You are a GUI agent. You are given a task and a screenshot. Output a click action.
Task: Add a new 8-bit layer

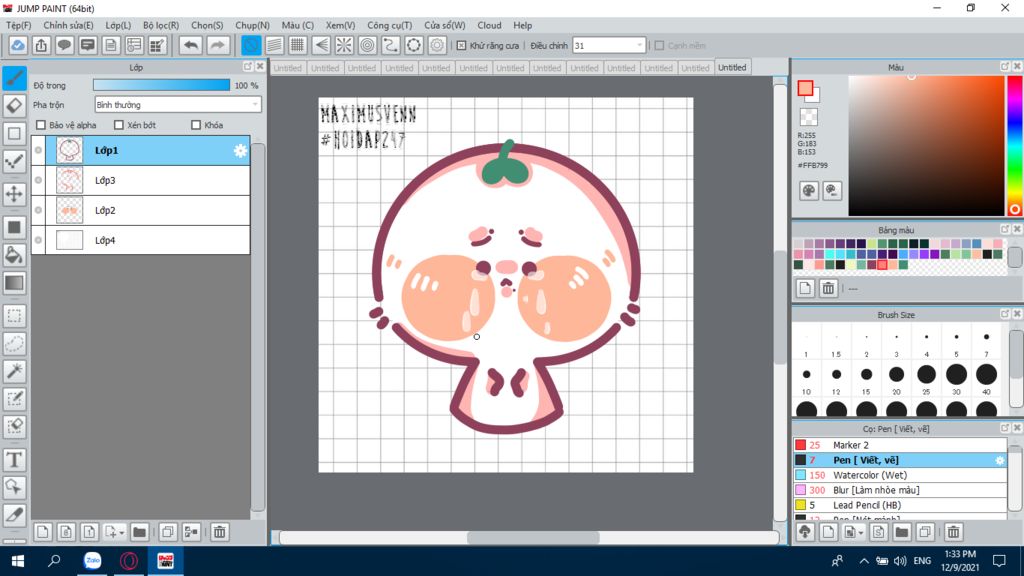(x=66, y=532)
